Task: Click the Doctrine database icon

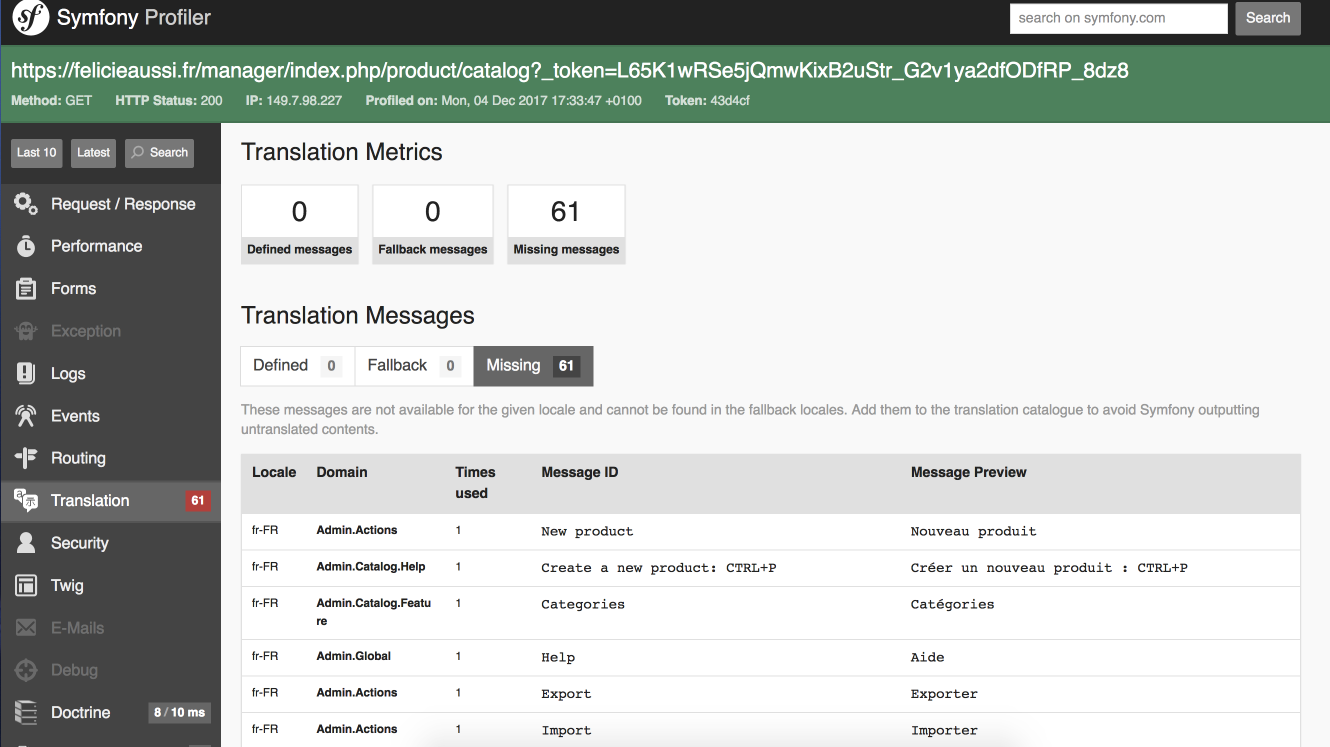Action: [x=26, y=713]
